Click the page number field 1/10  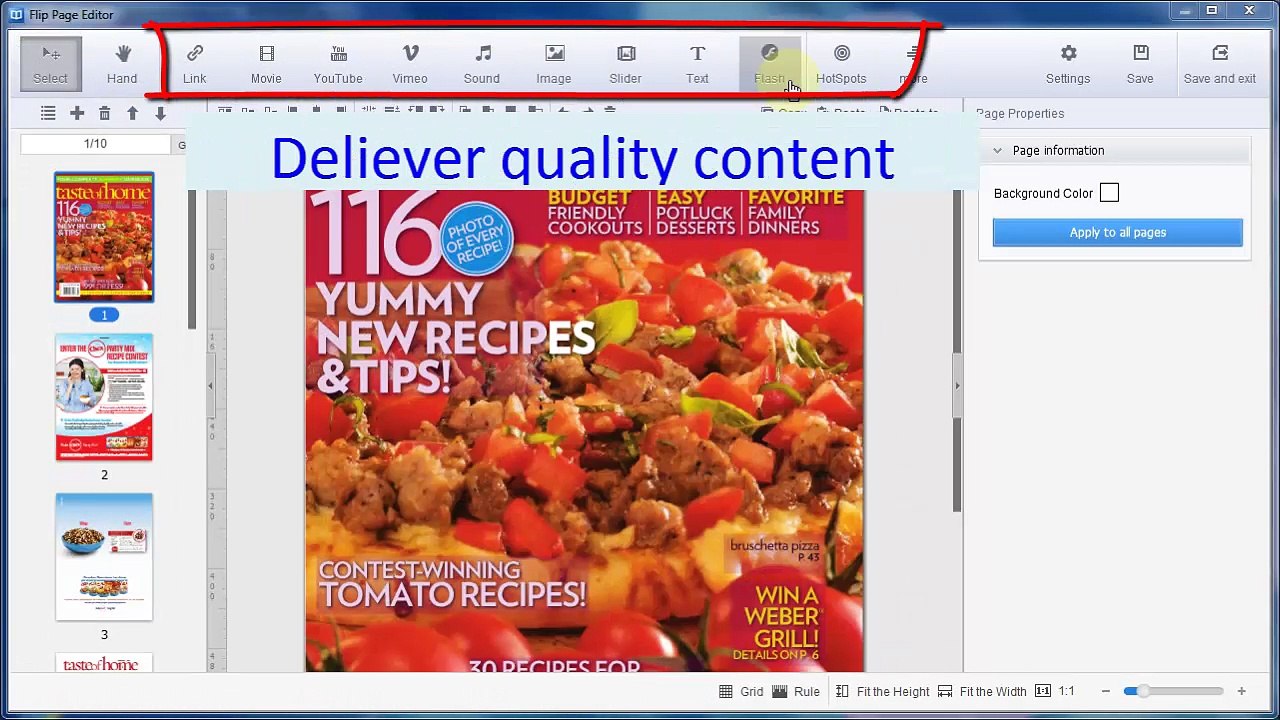(95, 144)
